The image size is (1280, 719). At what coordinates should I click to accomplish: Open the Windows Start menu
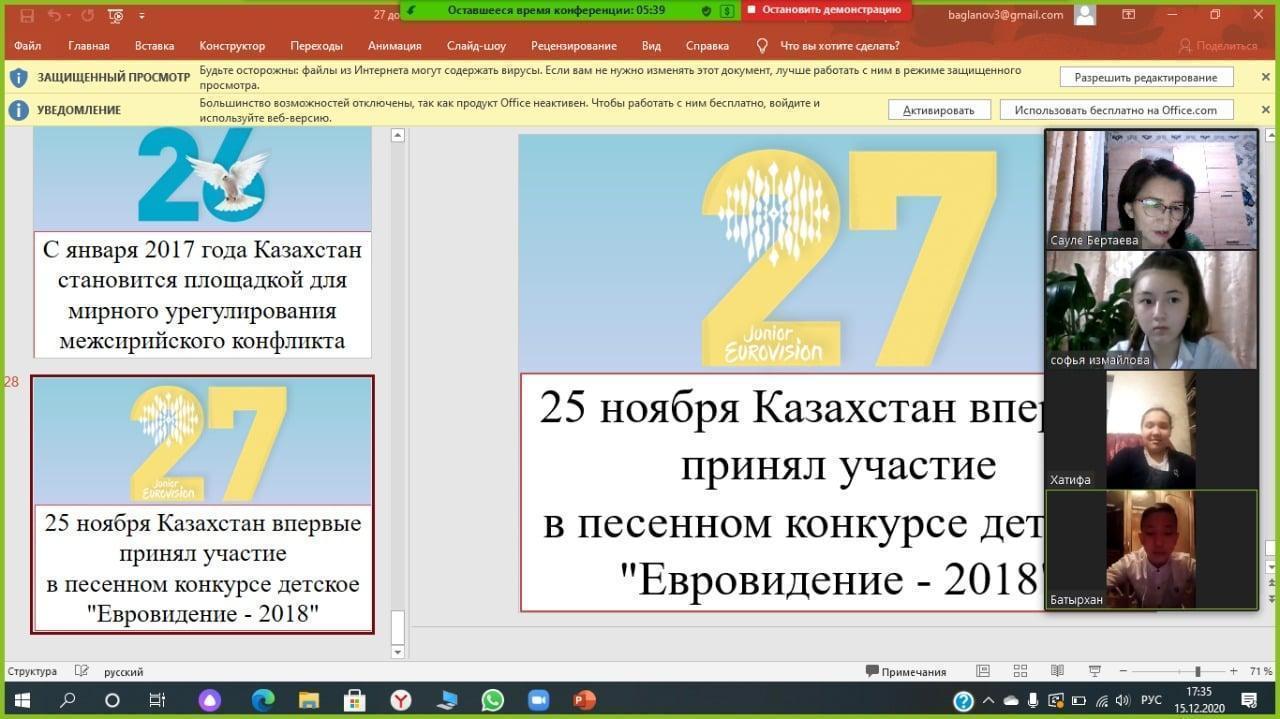click(22, 700)
